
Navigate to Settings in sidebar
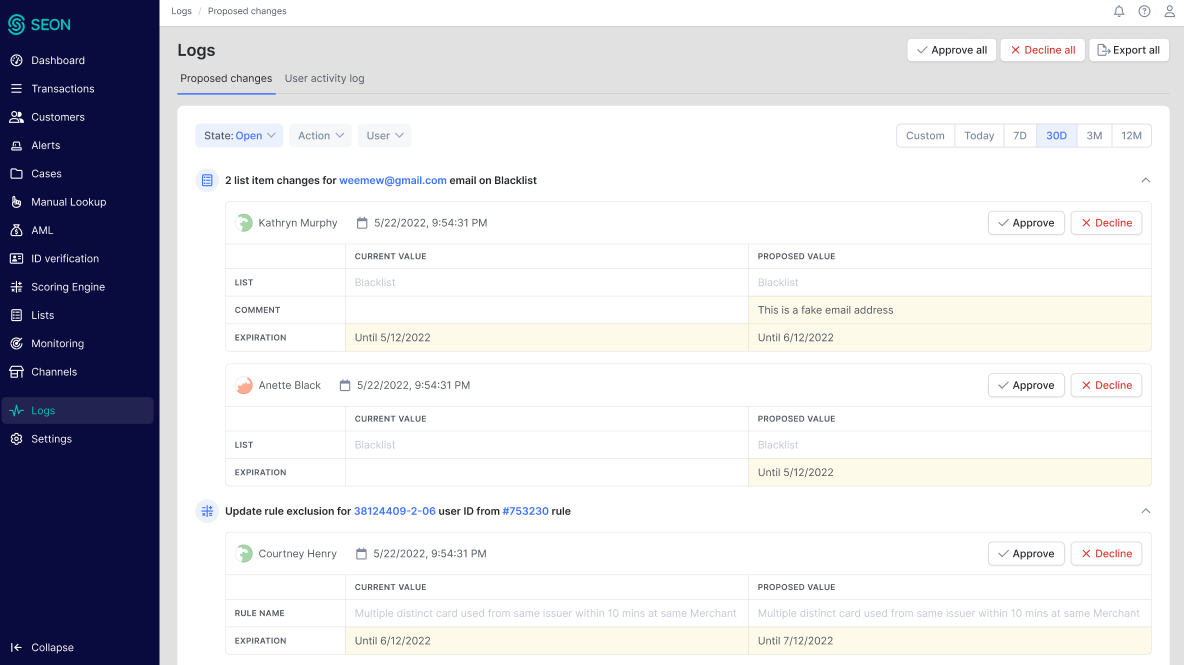click(51, 439)
